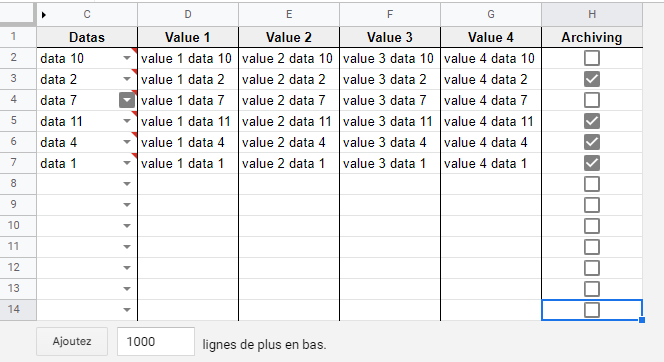Select the Datas header cell
Screen dimensions: 664x362
click(87, 37)
